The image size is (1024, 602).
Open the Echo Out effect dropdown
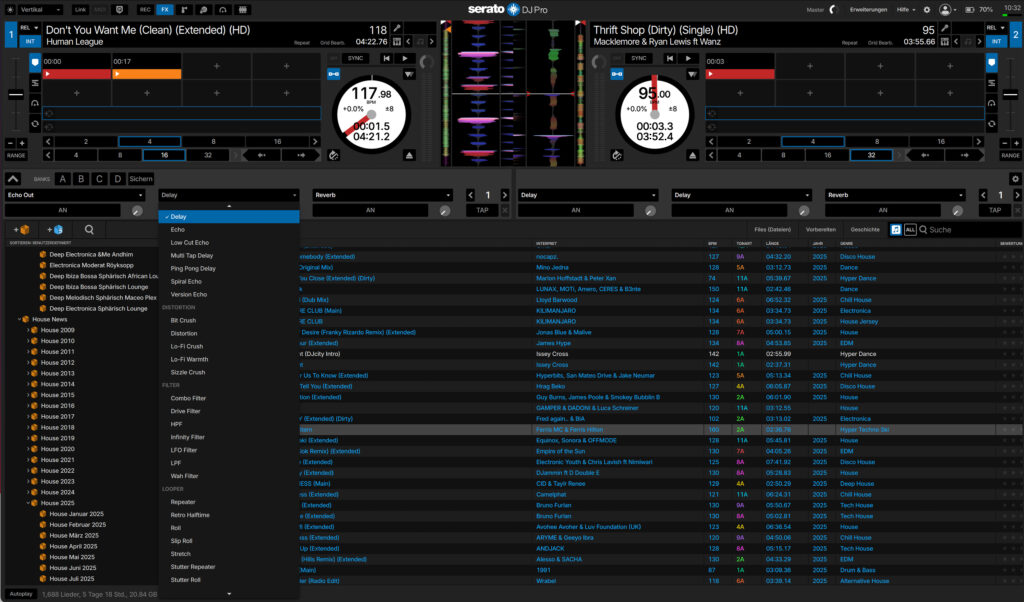(x=77, y=195)
